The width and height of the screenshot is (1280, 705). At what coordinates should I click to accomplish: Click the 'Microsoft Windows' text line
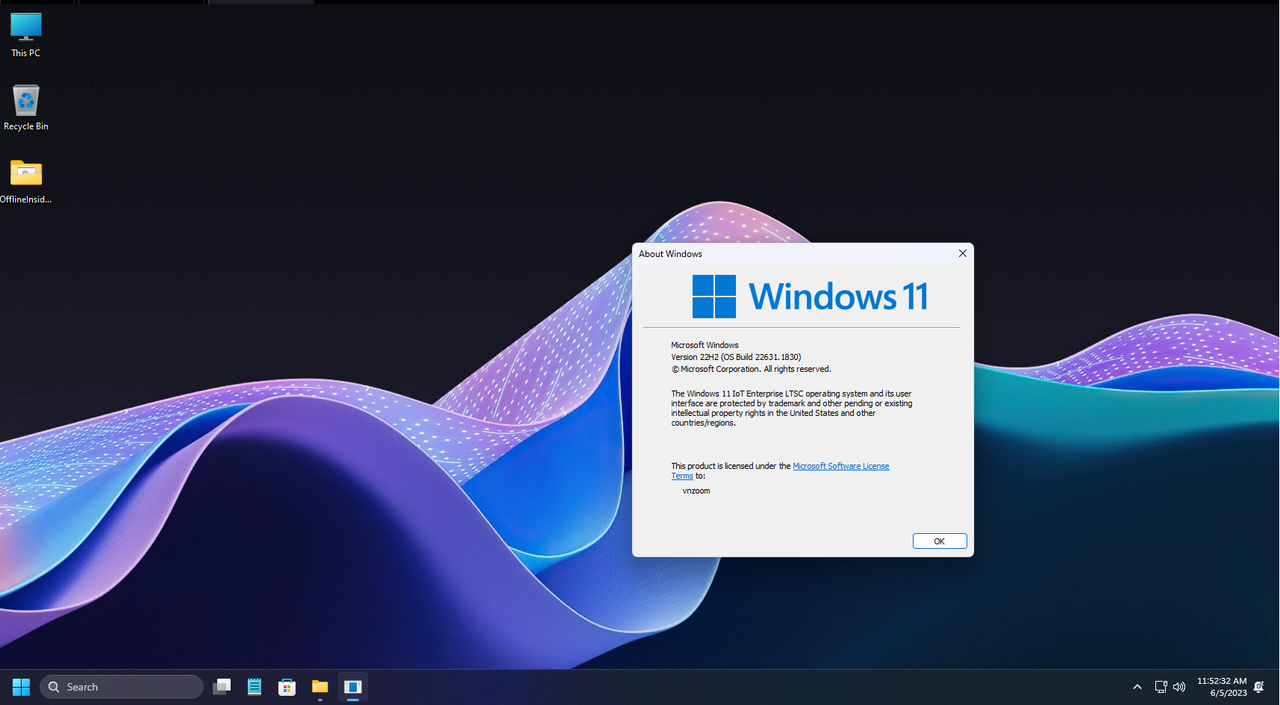coord(705,345)
